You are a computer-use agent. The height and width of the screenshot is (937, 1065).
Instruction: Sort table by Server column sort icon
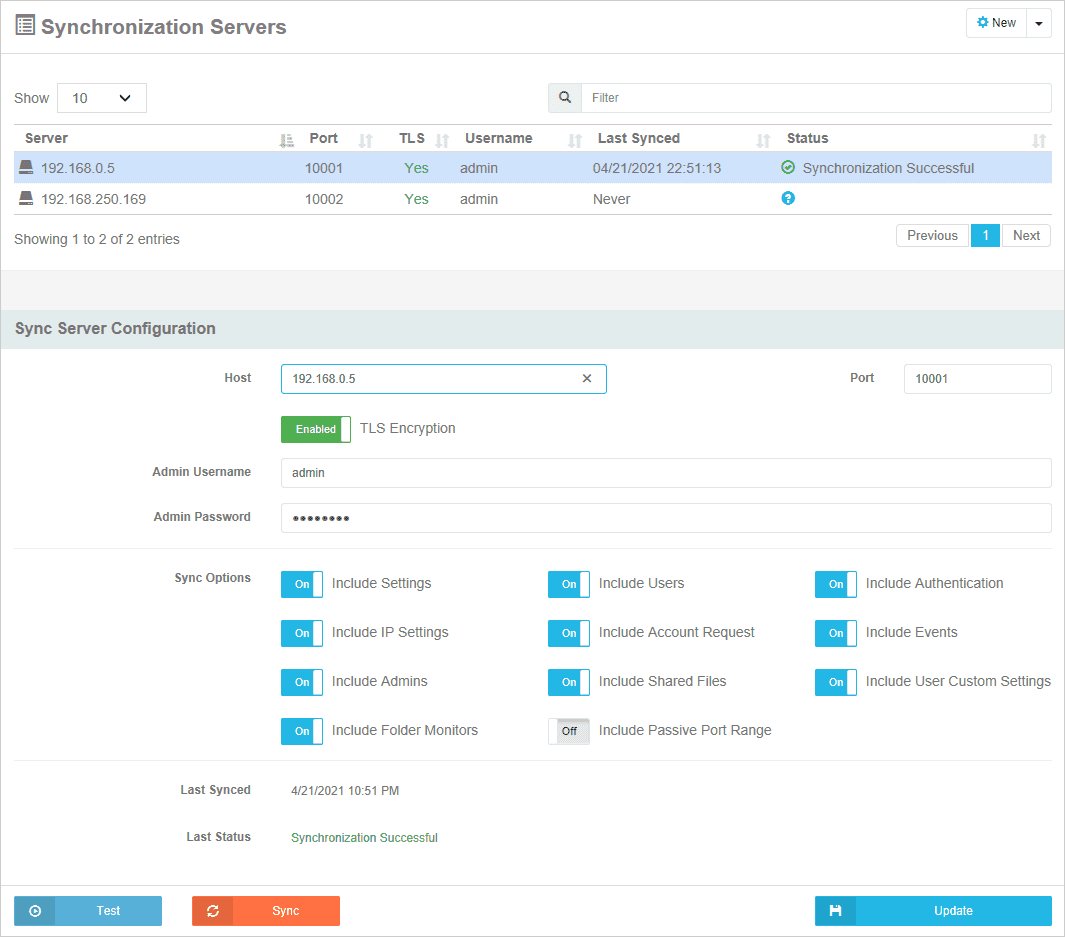(286, 140)
